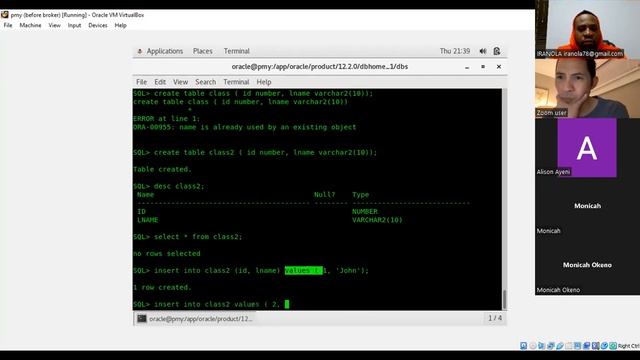Click the terminal cursor after 'values ( 2,'

287,304
